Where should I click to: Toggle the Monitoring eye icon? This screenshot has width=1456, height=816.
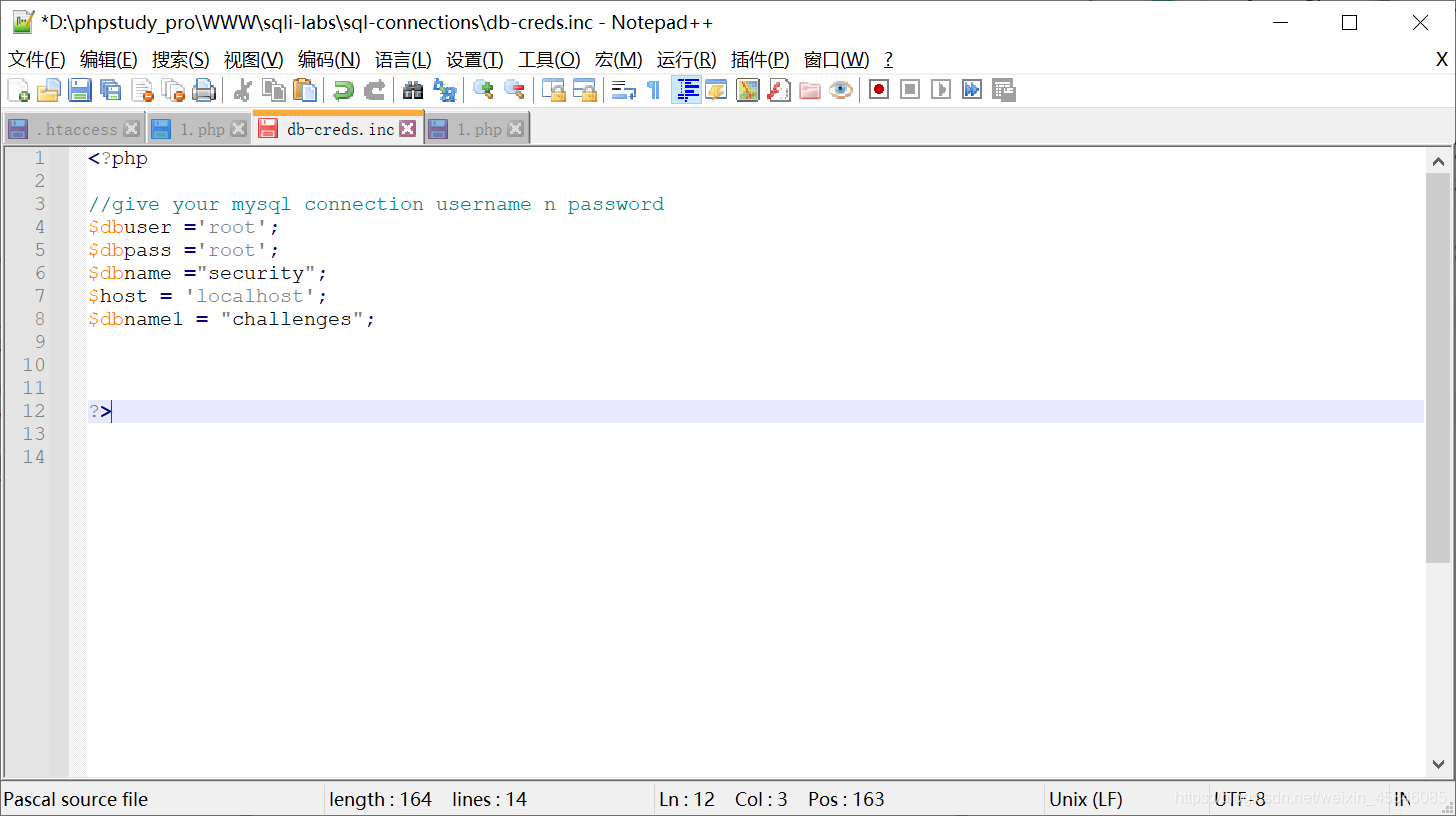[841, 90]
